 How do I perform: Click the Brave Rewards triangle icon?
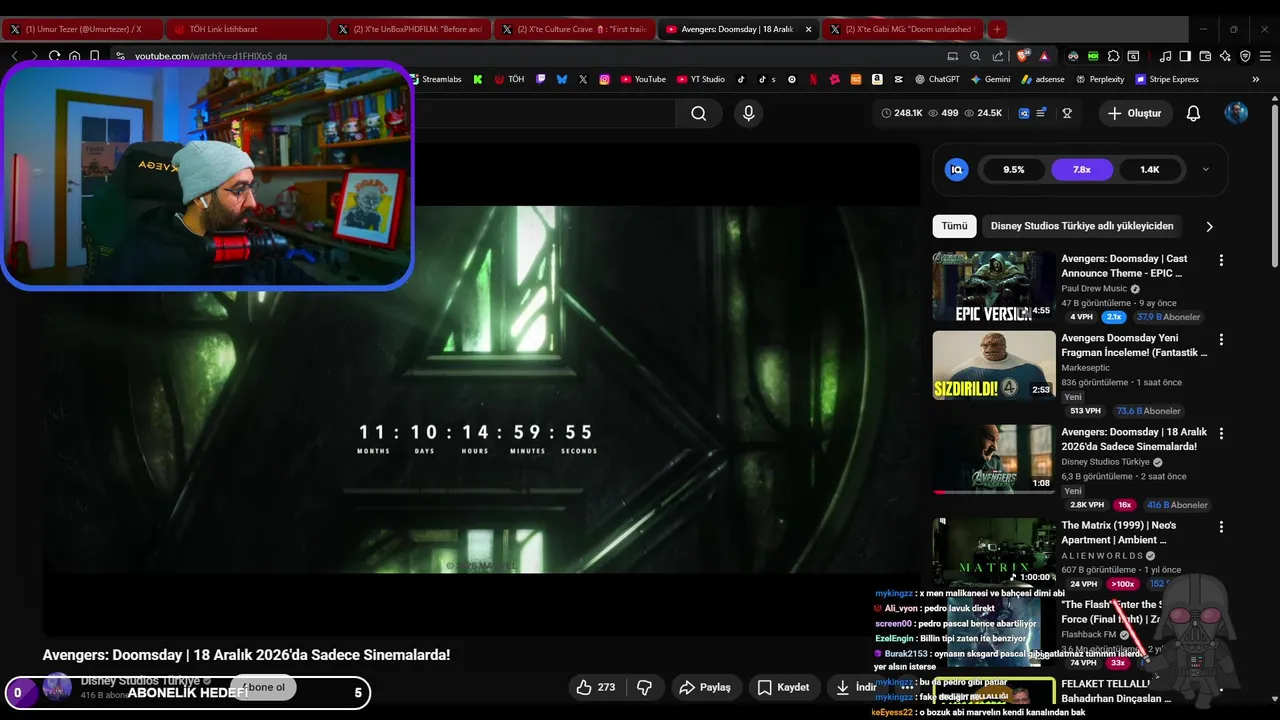(x=1044, y=56)
